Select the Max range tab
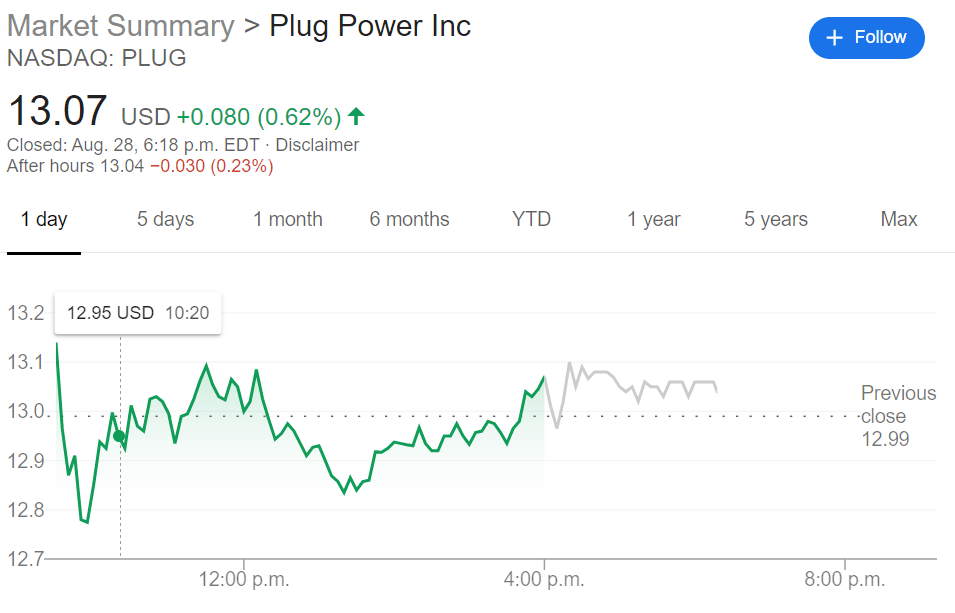 (x=899, y=220)
